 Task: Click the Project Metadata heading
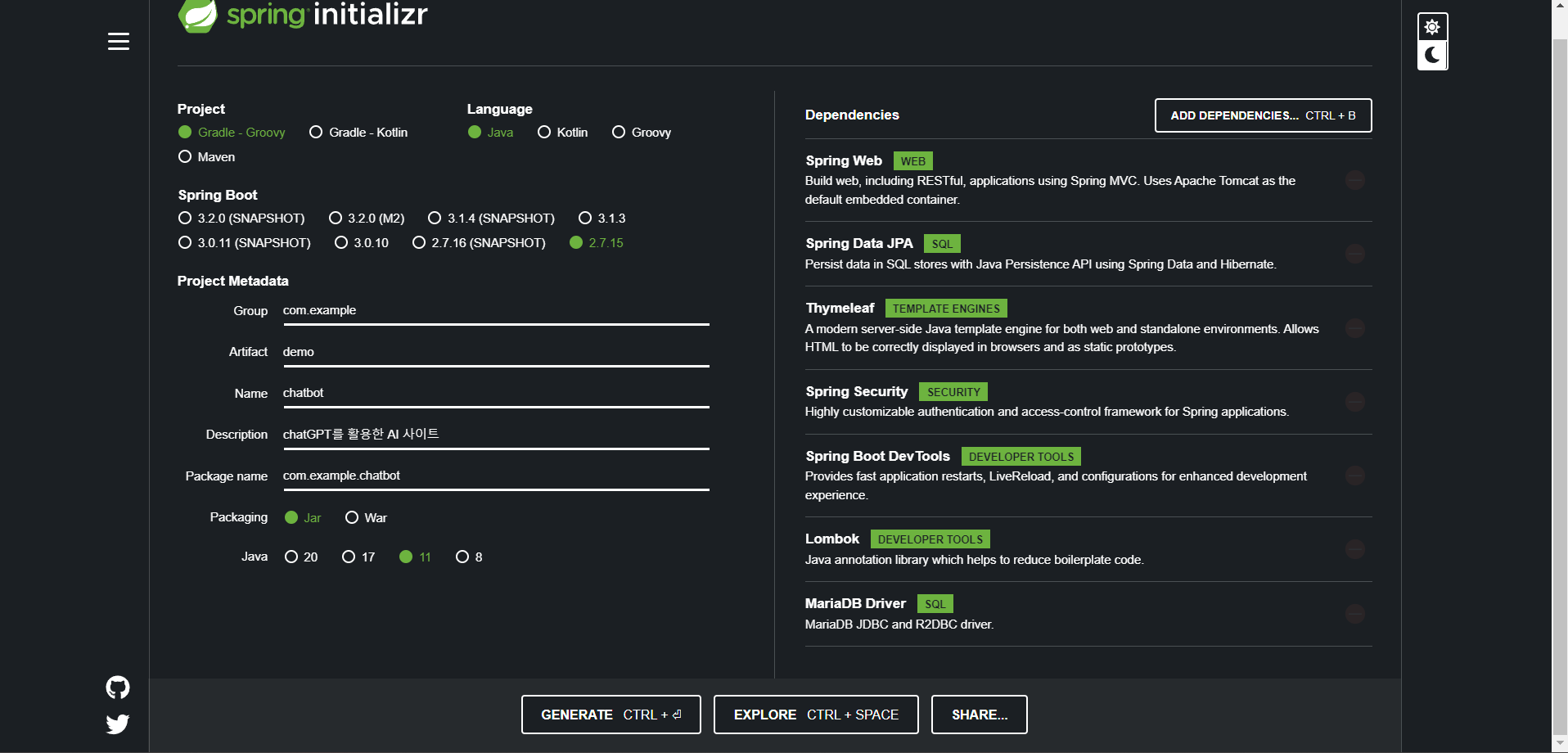pos(233,282)
